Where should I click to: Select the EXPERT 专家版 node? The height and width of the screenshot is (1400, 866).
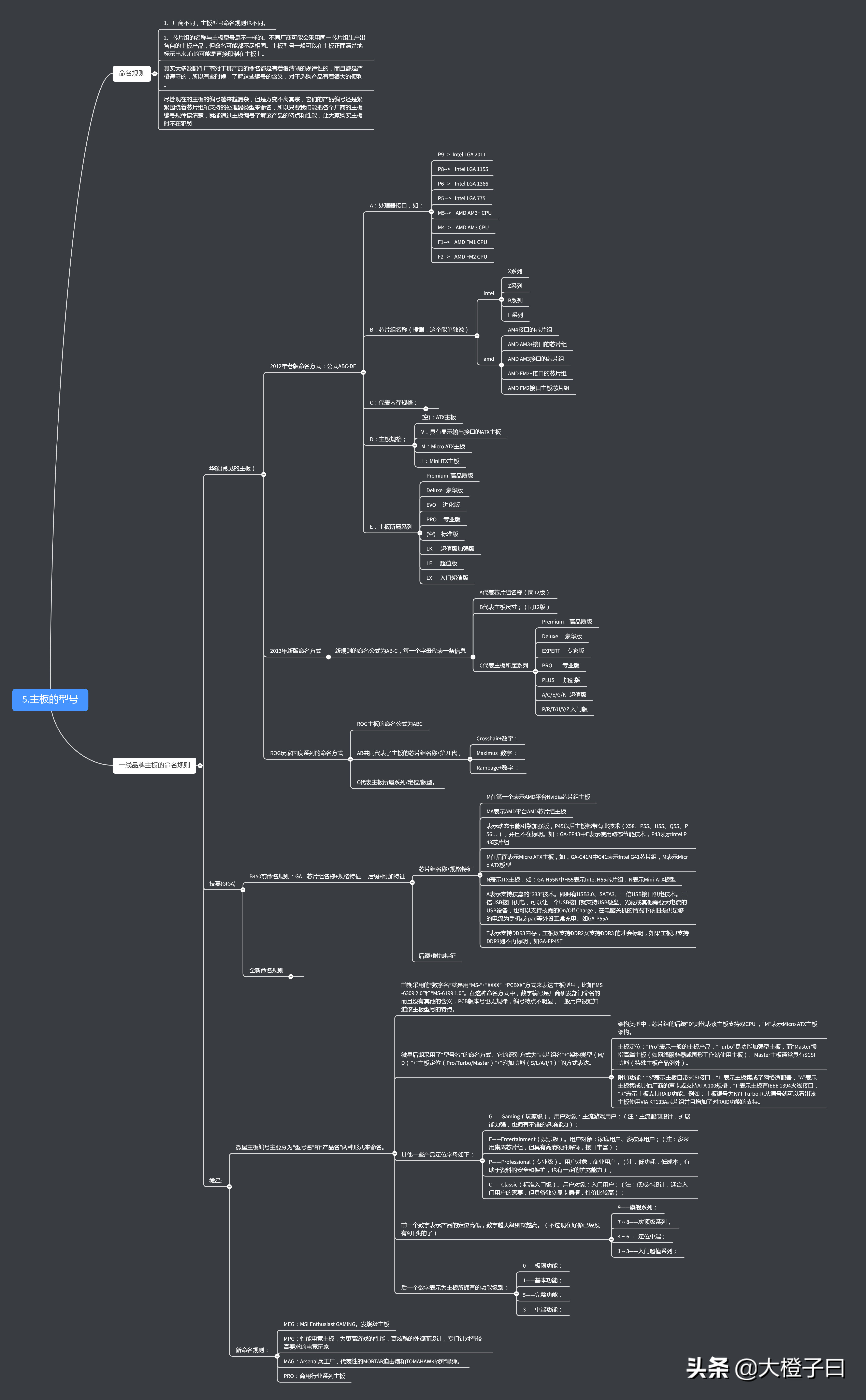click(x=563, y=651)
